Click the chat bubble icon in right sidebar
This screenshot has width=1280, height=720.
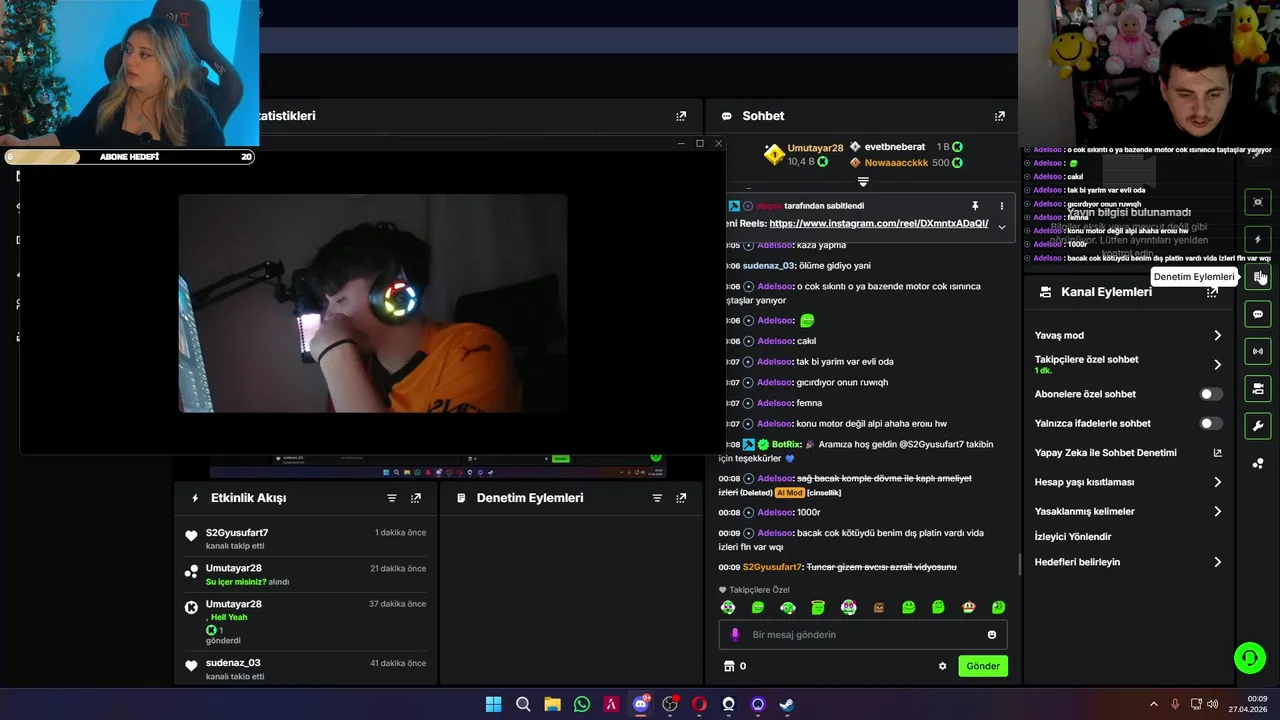click(x=1258, y=314)
